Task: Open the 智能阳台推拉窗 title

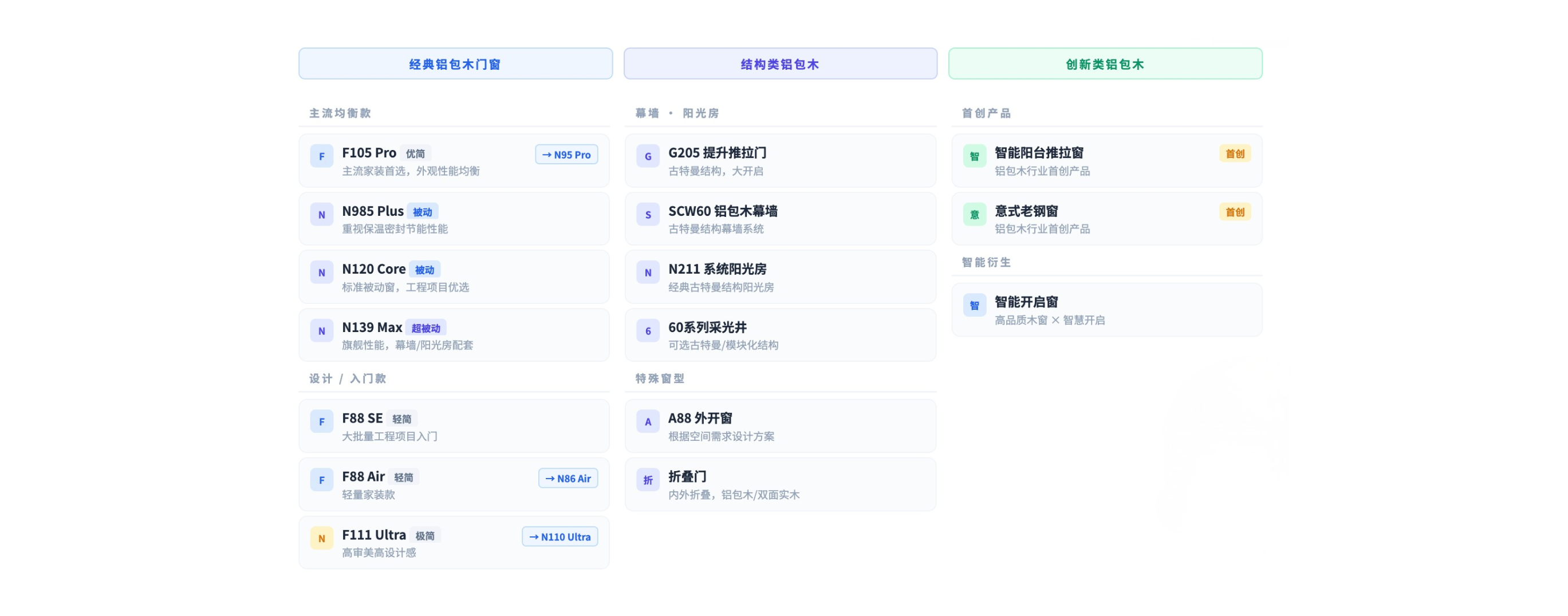Action: click(1038, 153)
